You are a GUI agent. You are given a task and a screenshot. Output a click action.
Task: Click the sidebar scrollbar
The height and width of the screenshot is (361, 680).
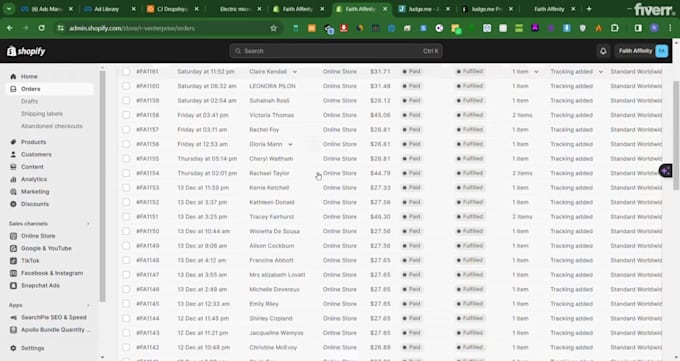(102, 186)
